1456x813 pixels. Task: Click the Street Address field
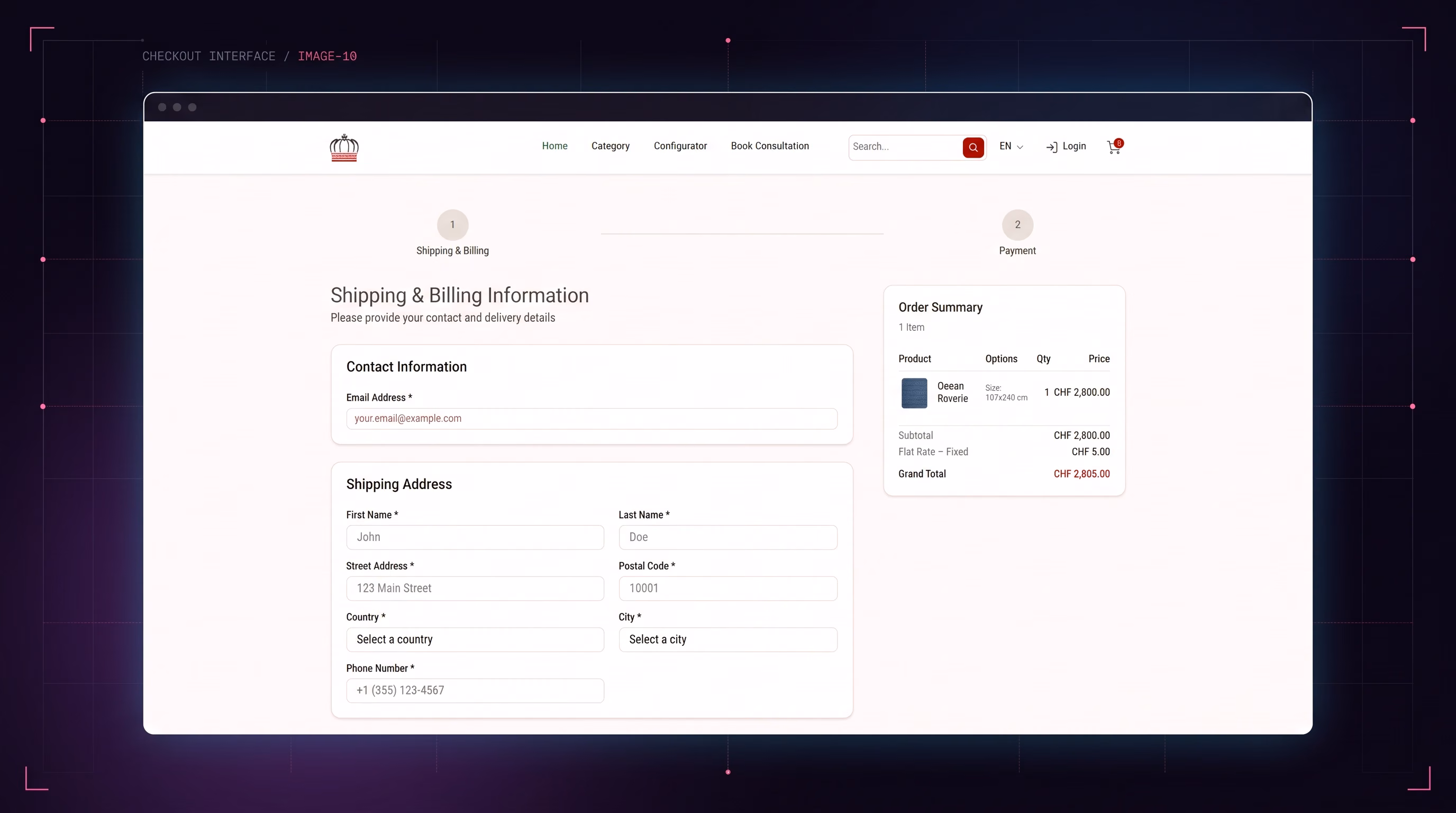(475, 588)
